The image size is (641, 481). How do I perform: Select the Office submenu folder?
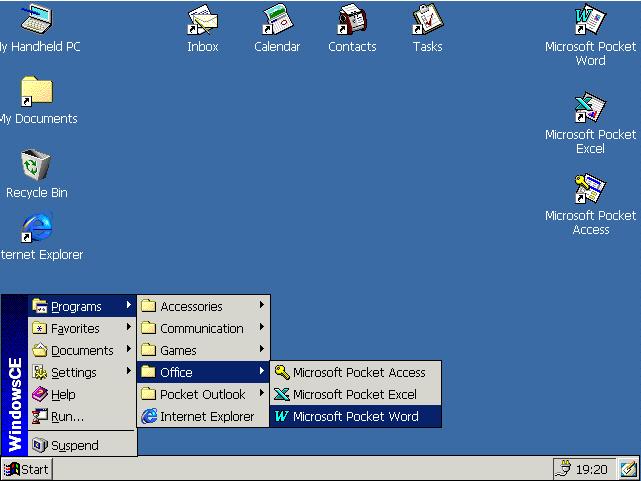(x=203, y=372)
